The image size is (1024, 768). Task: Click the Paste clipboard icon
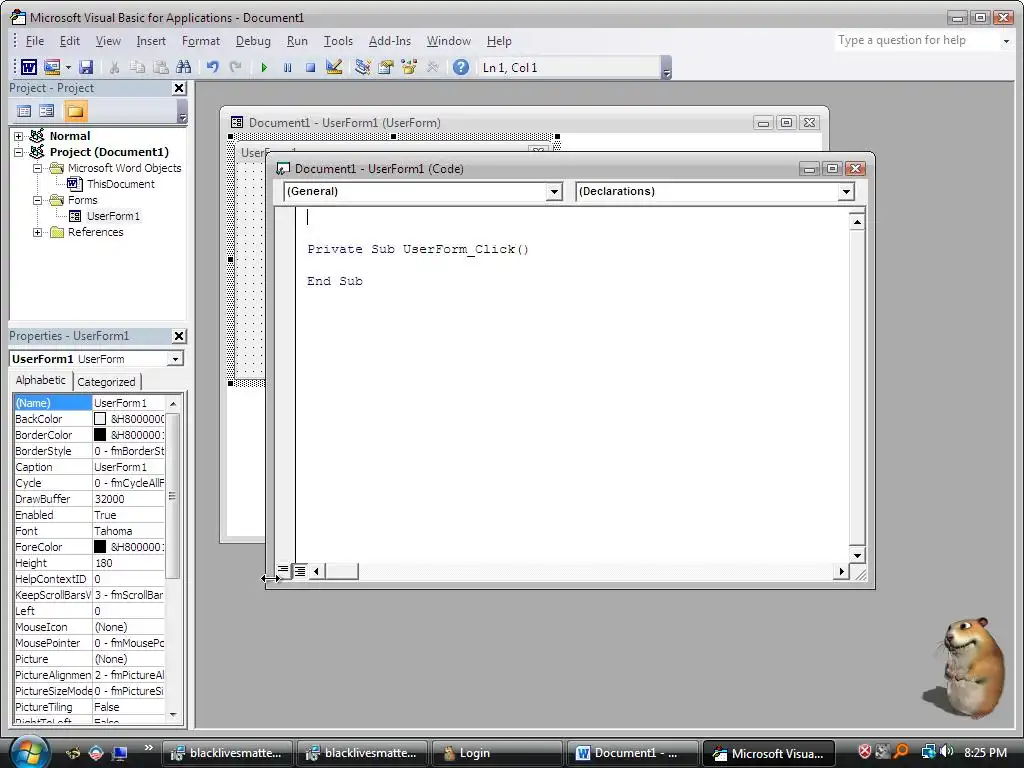click(x=160, y=67)
